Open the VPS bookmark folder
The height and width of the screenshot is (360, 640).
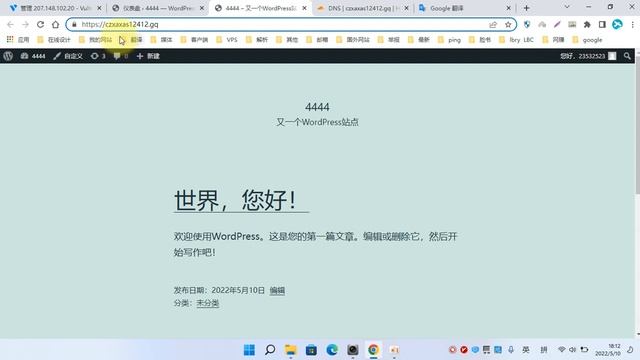click(227, 40)
